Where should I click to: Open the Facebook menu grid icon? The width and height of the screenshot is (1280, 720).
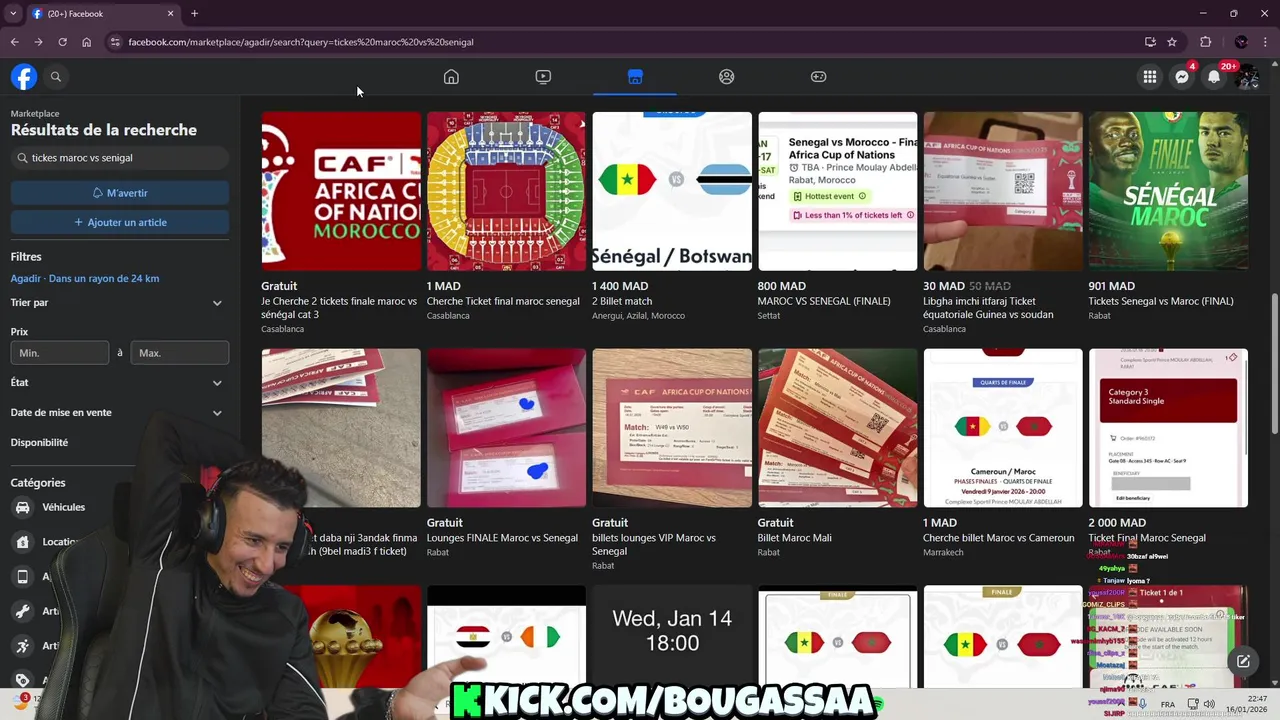click(x=1150, y=77)
